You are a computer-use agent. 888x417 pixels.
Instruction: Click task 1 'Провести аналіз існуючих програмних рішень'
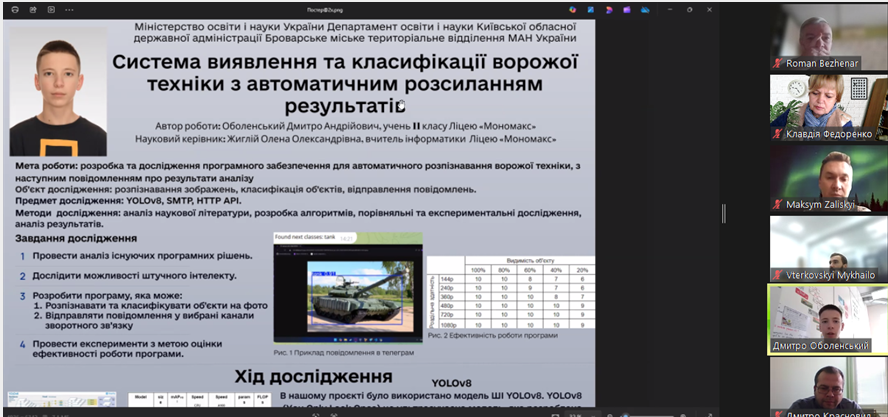[x=142, y=256]
